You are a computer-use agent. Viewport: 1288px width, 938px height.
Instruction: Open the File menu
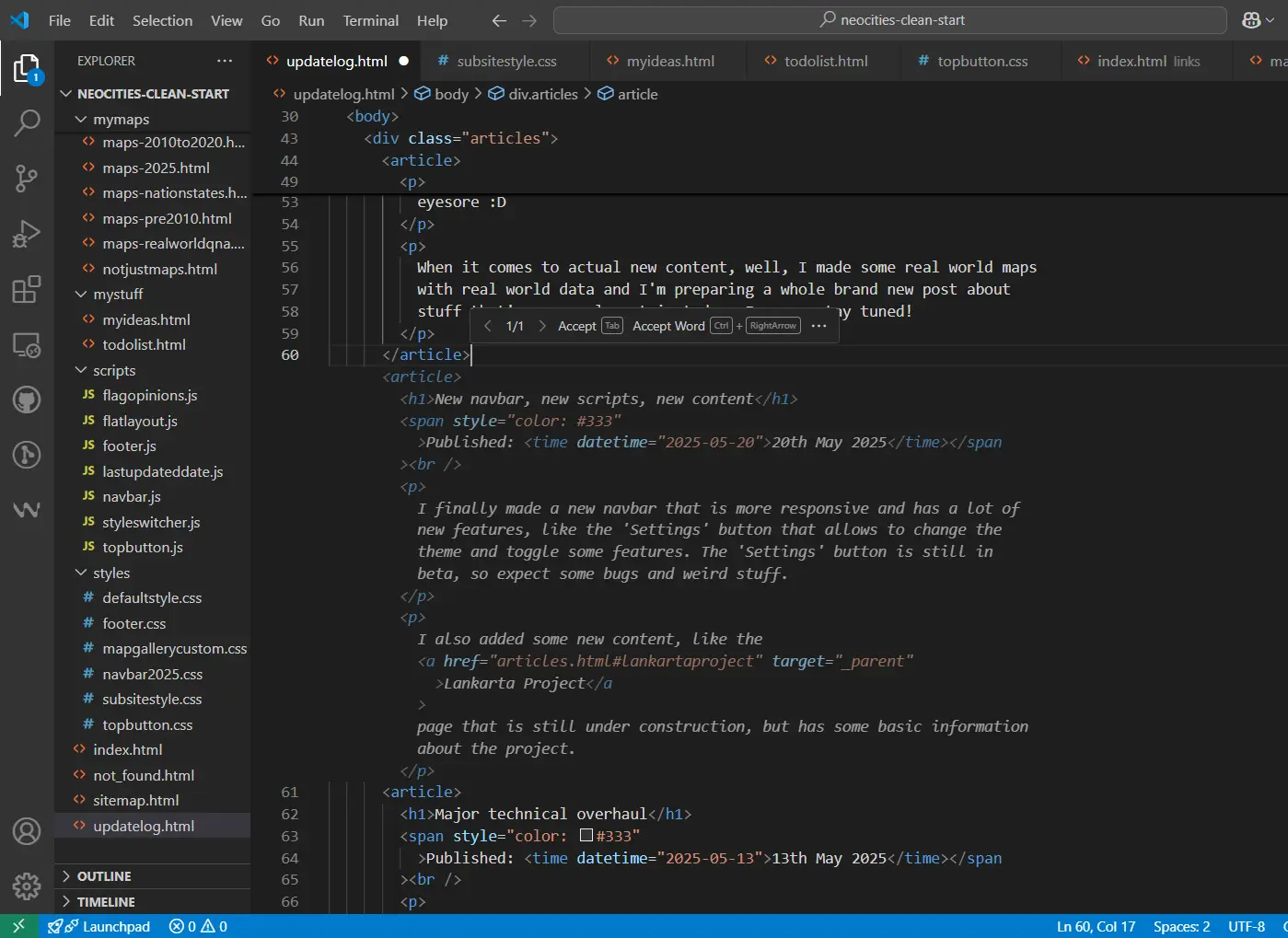click(60, 20)
